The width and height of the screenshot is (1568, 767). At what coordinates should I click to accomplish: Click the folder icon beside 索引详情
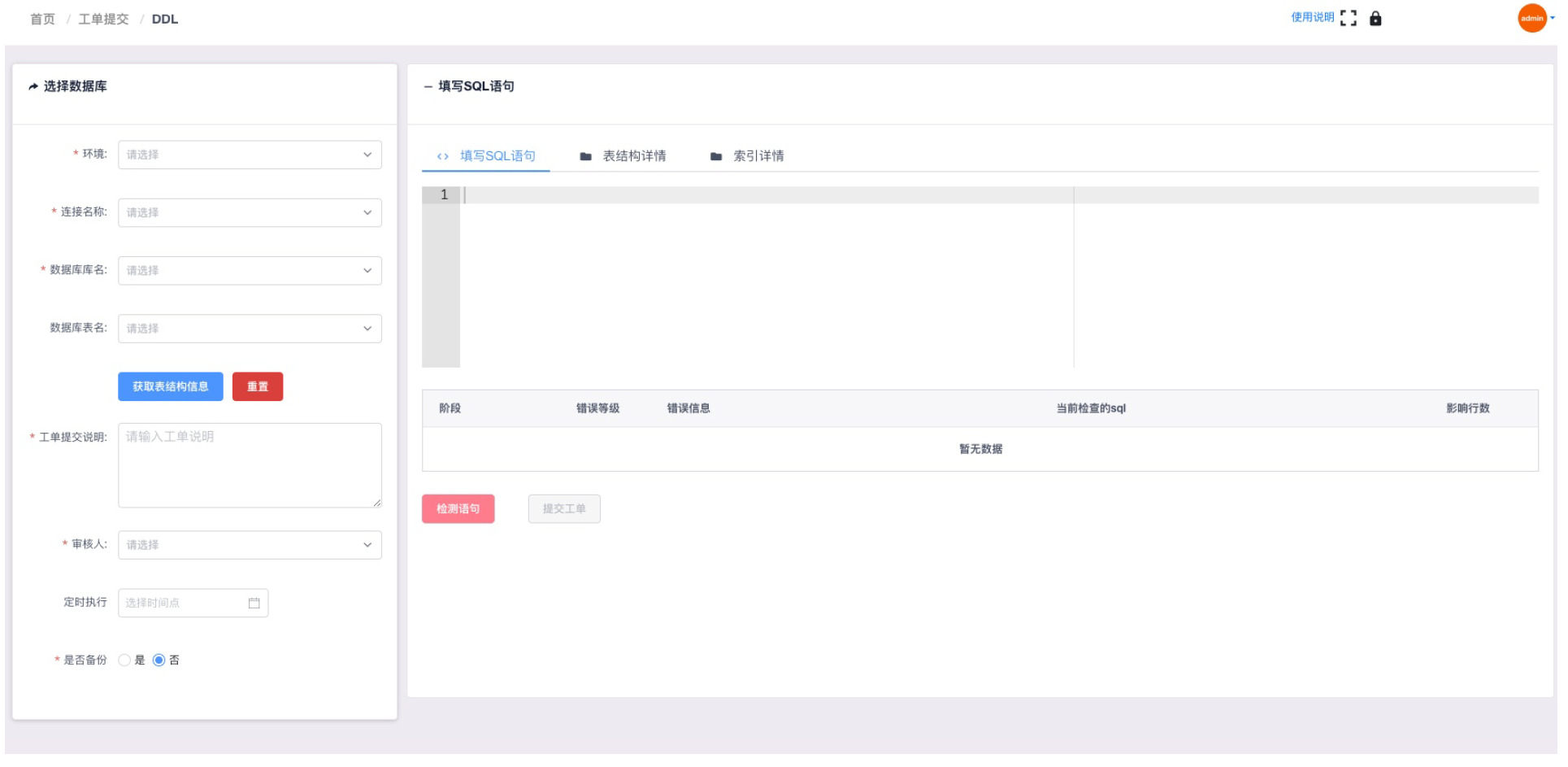[715, 156]
